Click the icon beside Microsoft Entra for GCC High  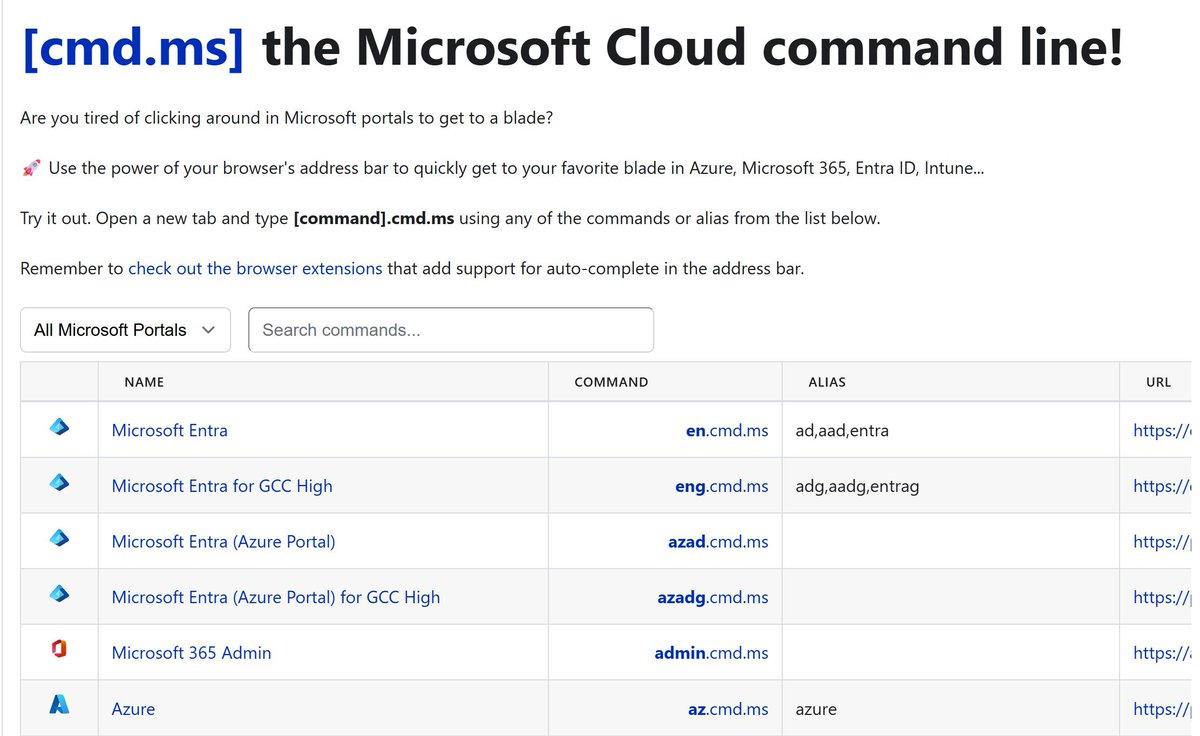click(59, 484)
